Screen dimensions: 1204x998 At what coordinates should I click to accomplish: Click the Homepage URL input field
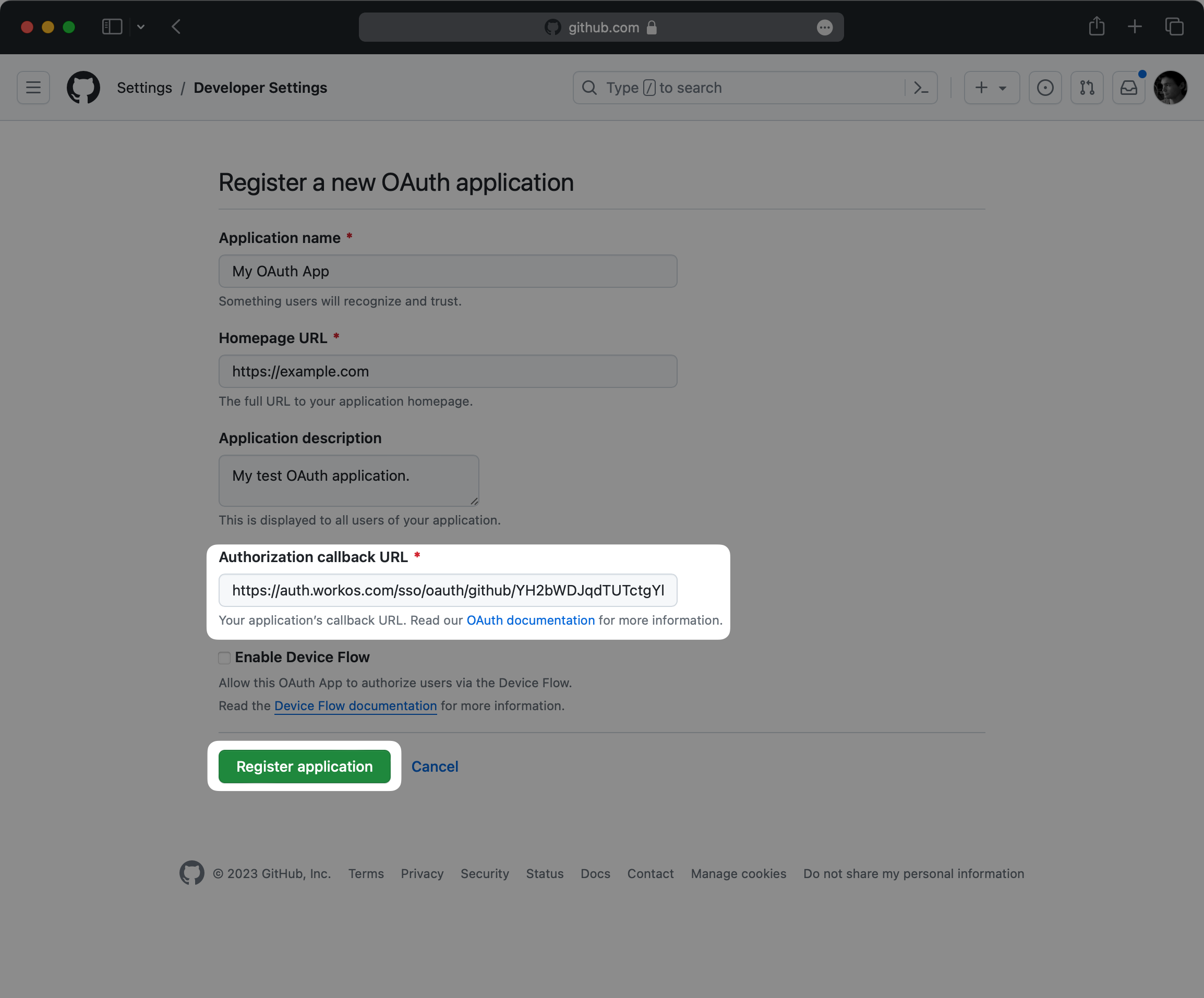point(447,371)
